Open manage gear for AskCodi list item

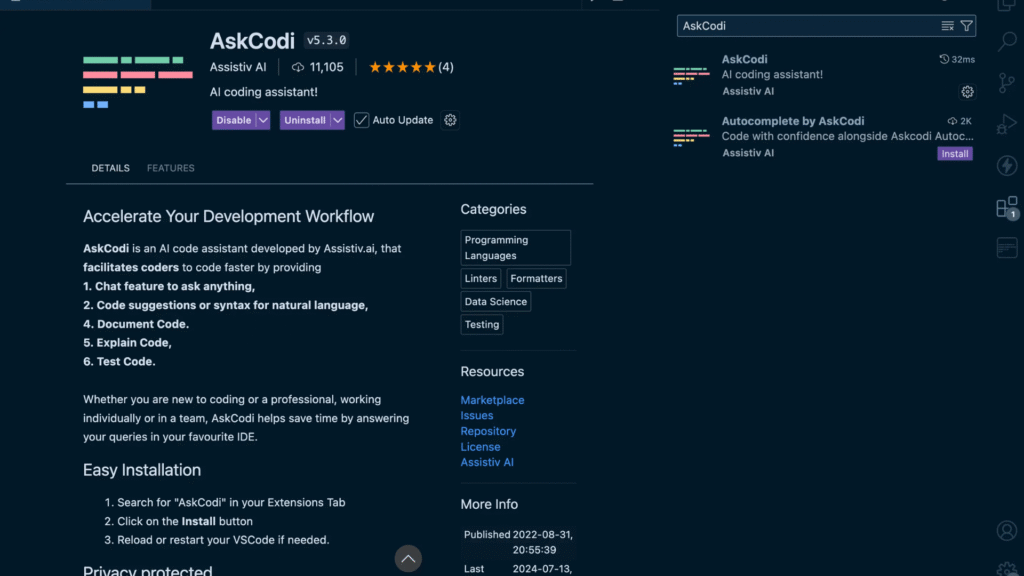pyautogui.click(x=967, y=92)
